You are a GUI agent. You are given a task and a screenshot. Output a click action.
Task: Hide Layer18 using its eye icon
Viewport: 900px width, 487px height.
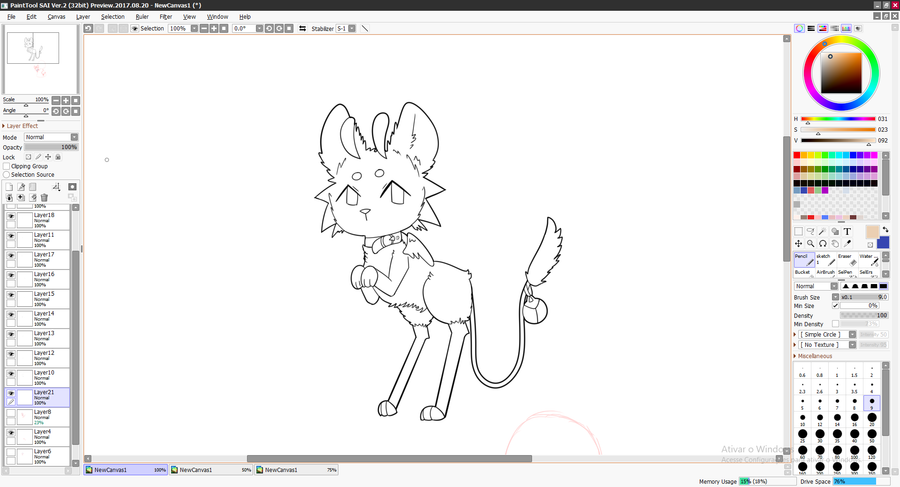(11, 216)
